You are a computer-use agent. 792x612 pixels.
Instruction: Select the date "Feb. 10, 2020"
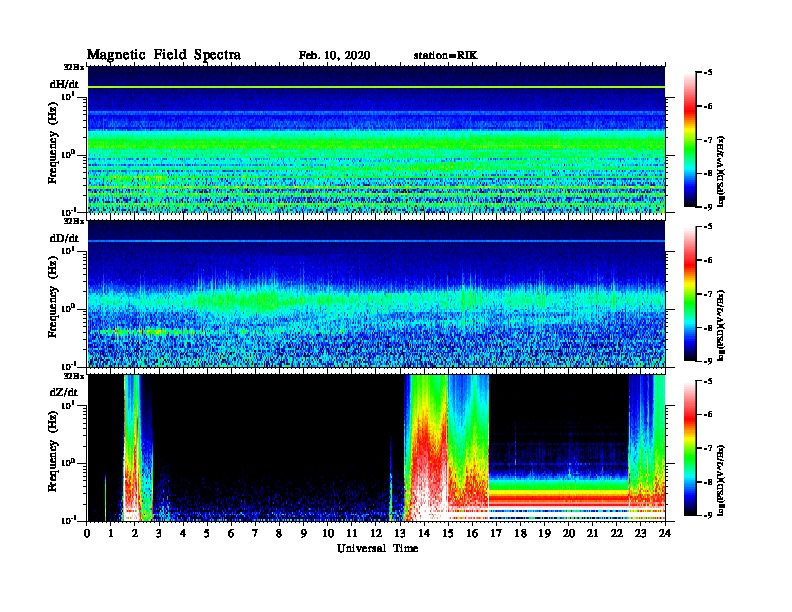[x=334, y=55]
